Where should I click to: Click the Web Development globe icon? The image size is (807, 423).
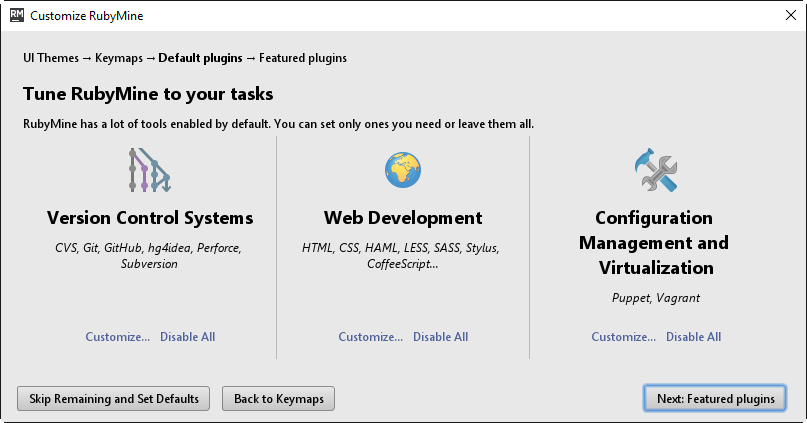[x=402, y=170]
